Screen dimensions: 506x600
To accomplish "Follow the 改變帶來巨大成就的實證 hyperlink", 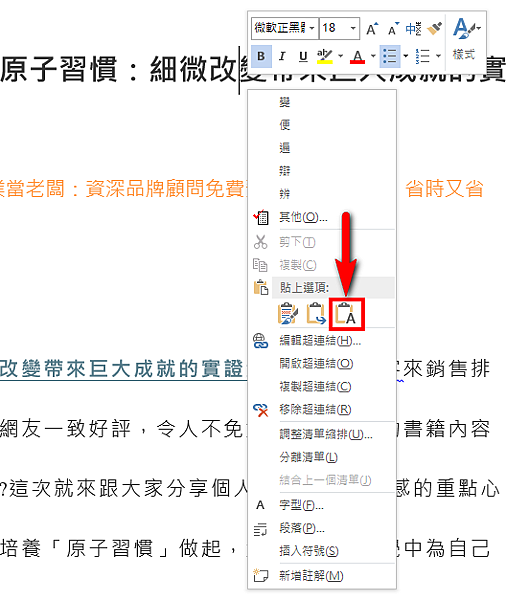I will click(x=121, y=369).
